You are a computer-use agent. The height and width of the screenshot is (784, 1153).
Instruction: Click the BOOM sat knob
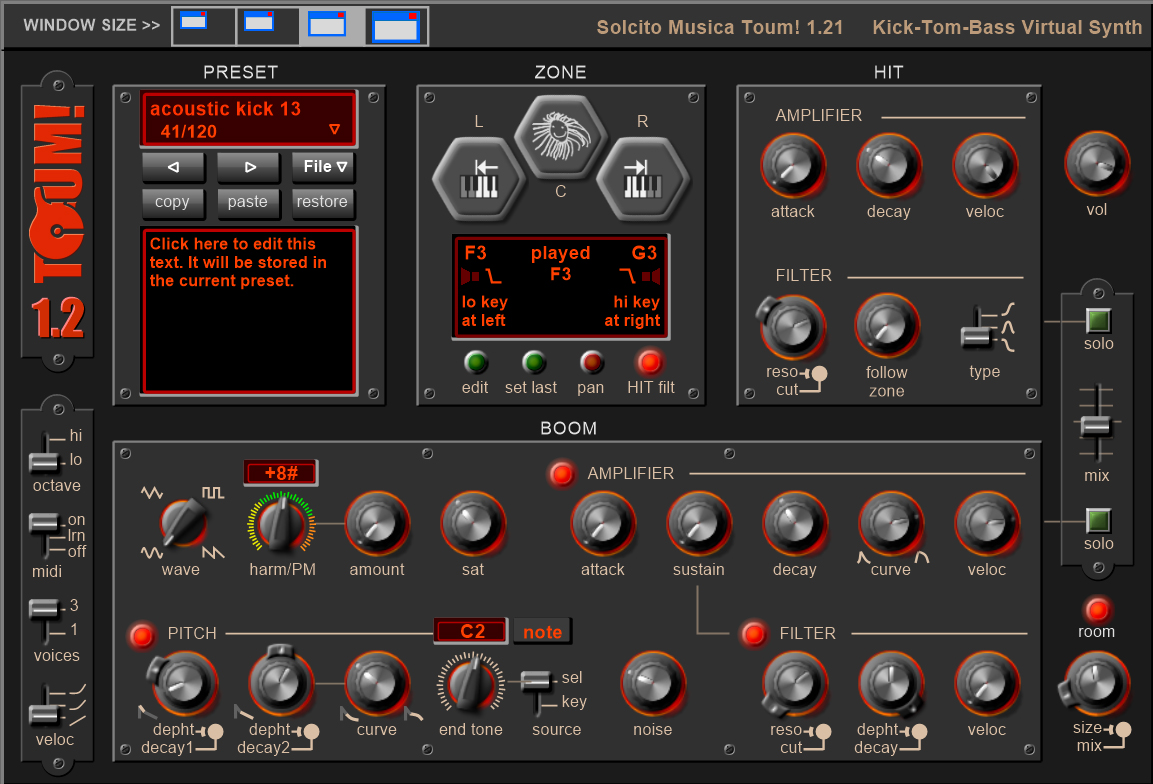pyautogui.click(x=473, y=524)
